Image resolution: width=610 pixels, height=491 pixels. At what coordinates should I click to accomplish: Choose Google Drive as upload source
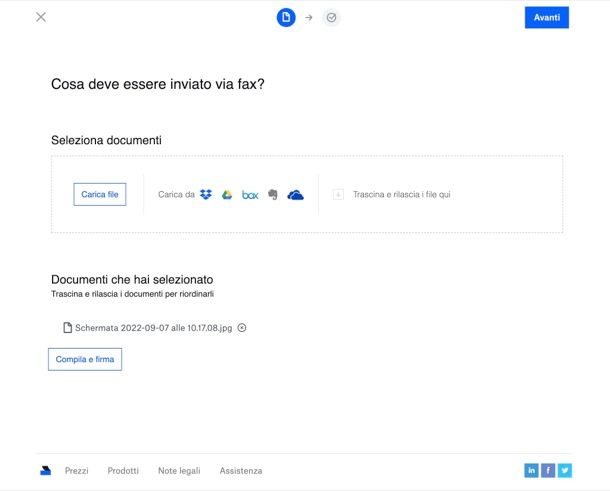pos(227,195)
